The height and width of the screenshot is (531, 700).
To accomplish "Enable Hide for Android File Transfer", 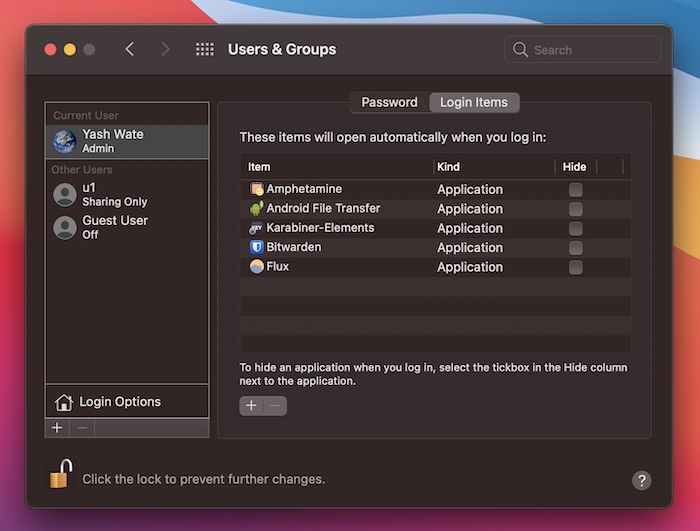I will point(575,209).
